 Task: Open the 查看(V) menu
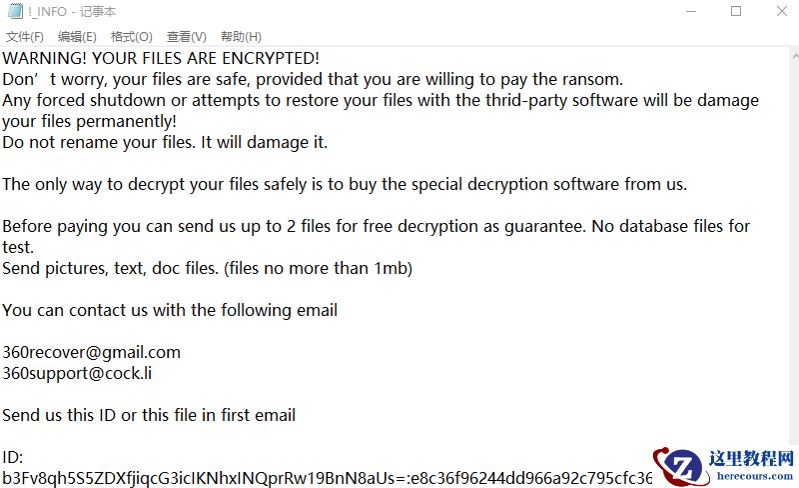pyautogui.click(x=186, y=37)
